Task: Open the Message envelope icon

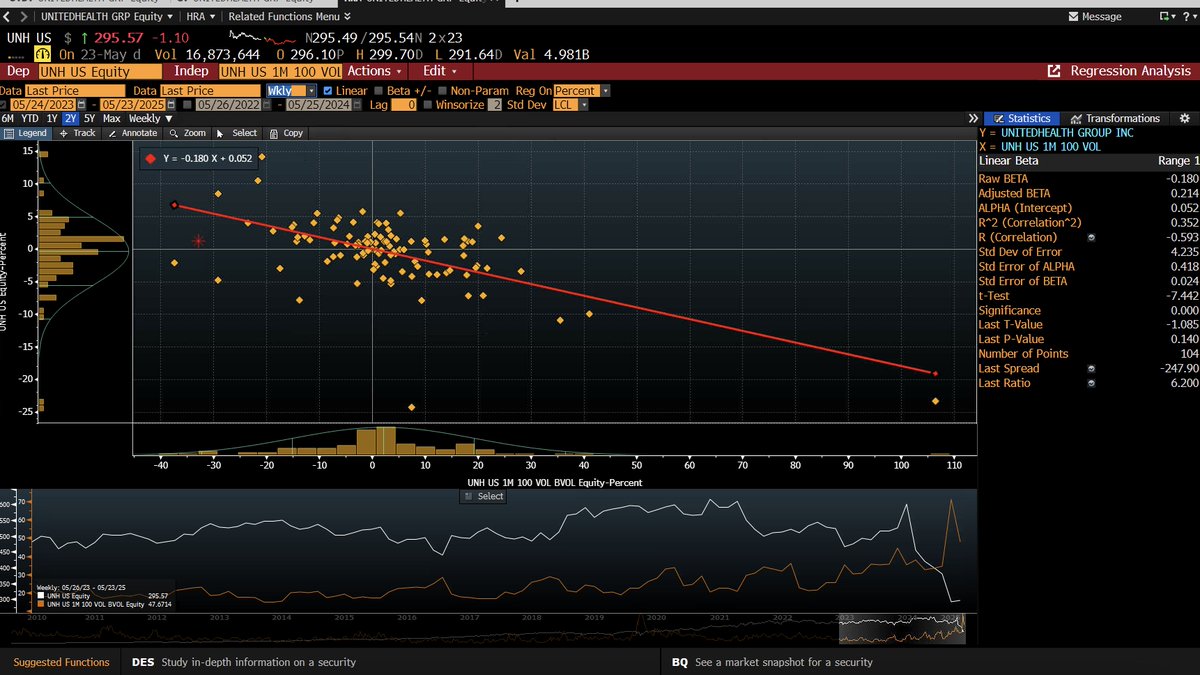Action: coord(1074,17)
